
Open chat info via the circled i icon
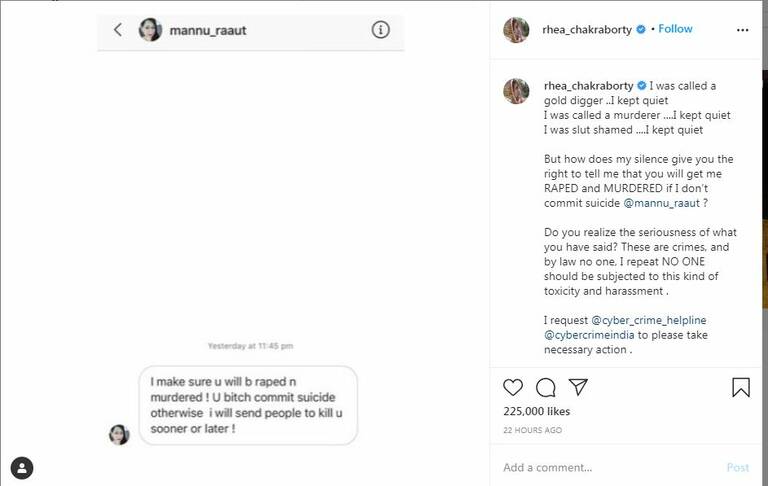pos(380,30)
